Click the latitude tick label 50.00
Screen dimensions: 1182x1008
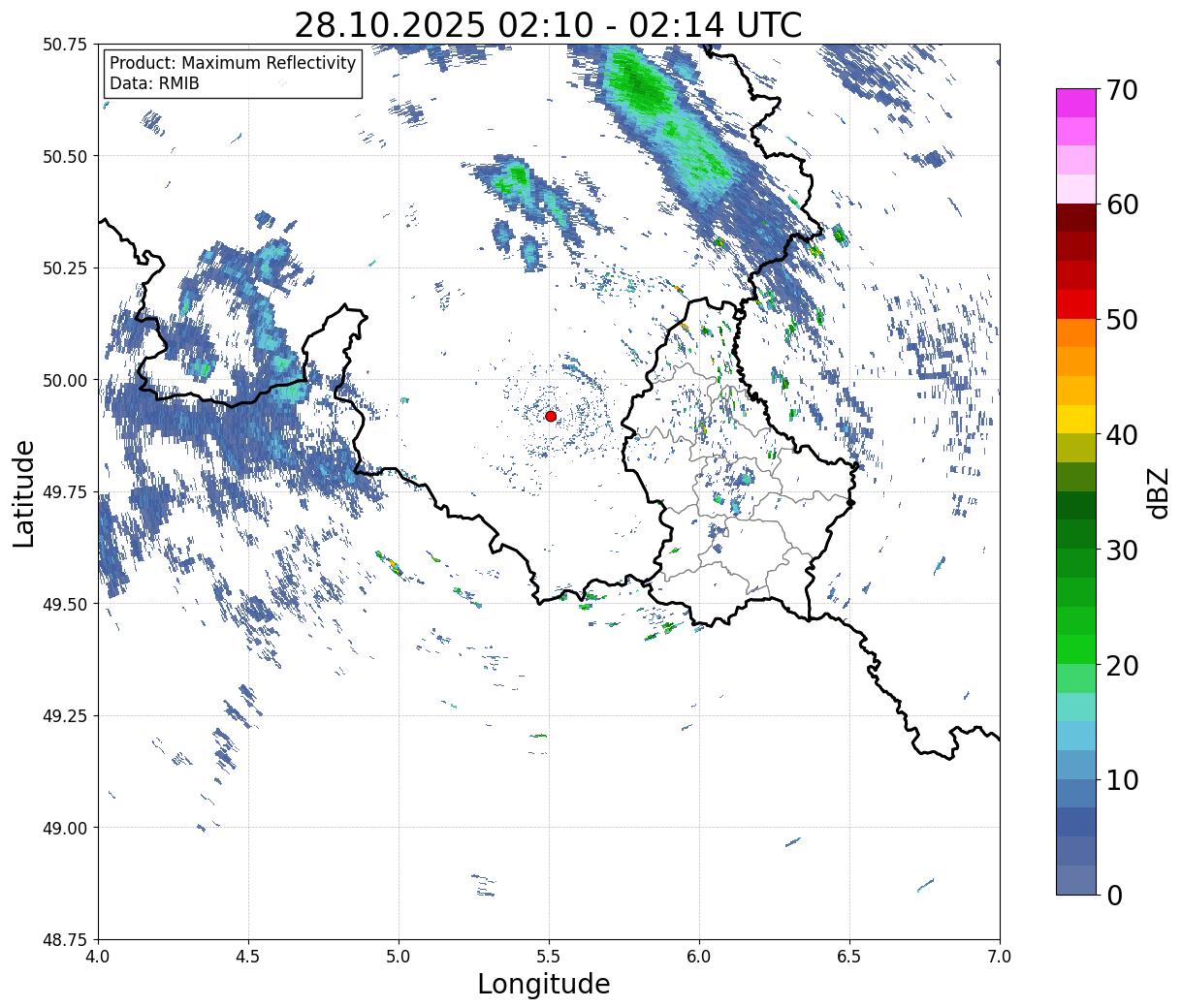[x=65, y=380]
